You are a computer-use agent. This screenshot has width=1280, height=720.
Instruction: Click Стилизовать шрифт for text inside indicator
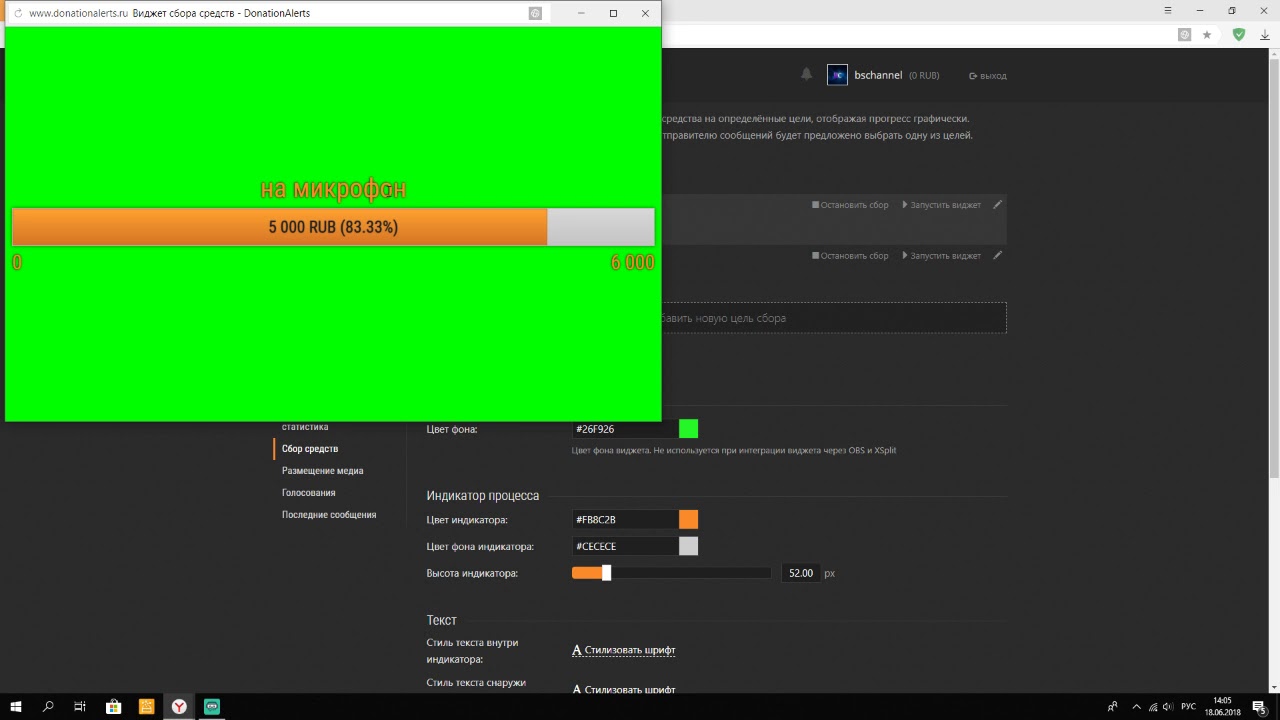click(623, 650)
